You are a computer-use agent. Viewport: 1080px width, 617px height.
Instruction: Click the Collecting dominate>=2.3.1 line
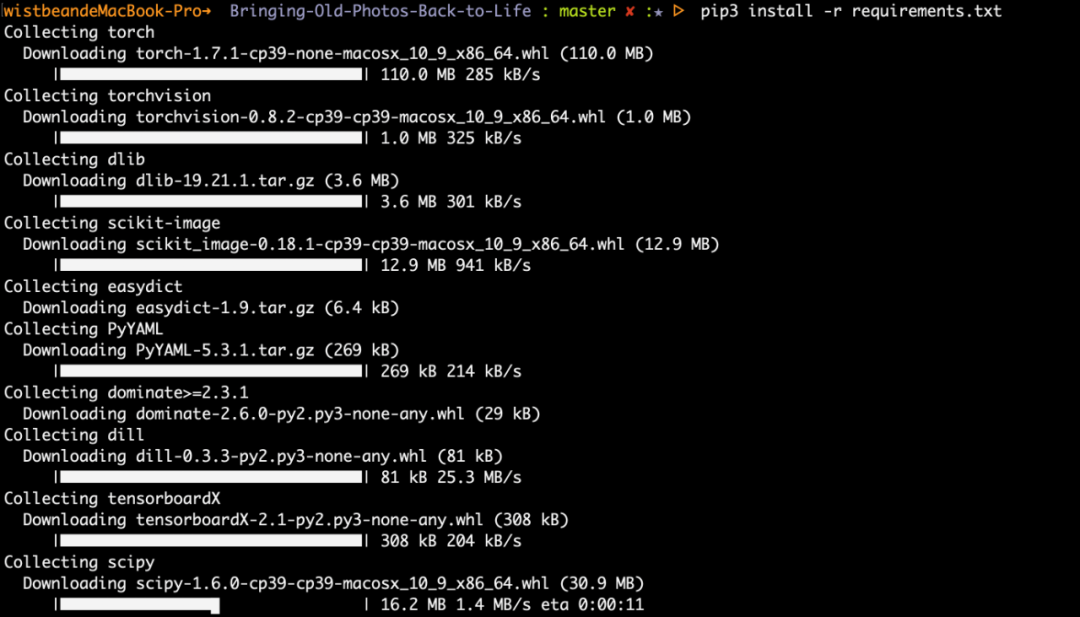(126, 393)
